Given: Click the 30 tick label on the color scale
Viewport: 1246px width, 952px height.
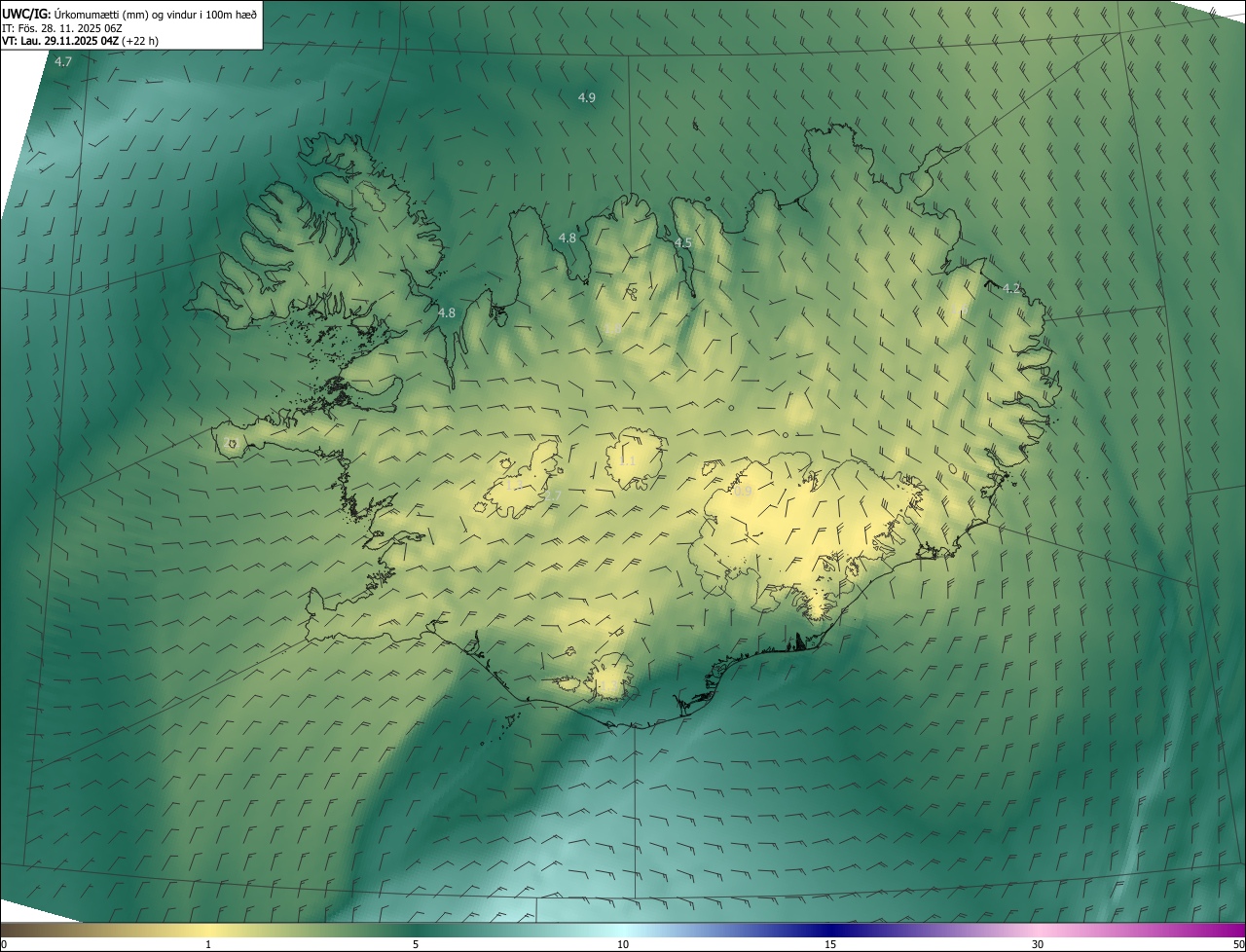Looking at the screenshot, I should coord(1038,944).
